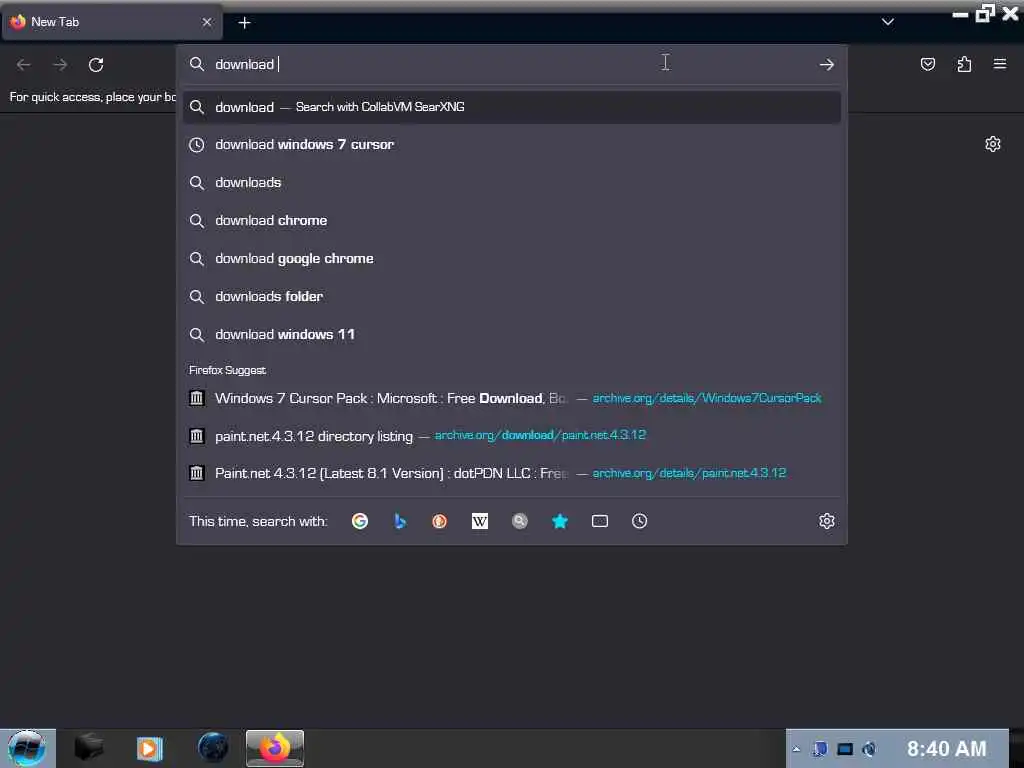The image size is (1024, 768).
Task: Pick the "downloads folder" search suggestion
Action: point(511,296)
